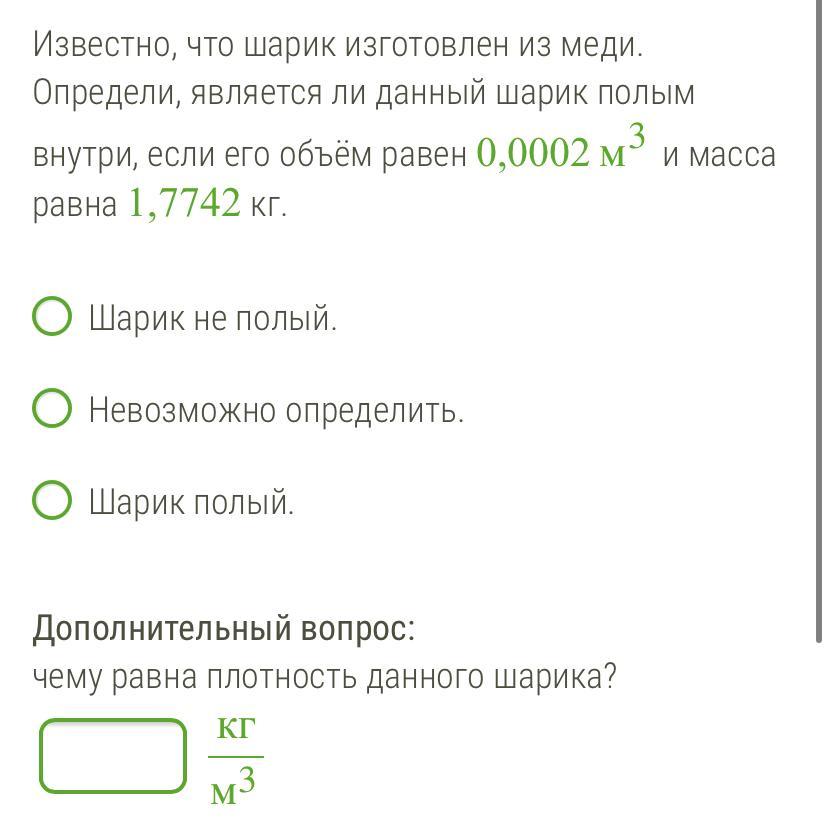Choose the "Невозможно определить." radio option
Image resolution: width=828 pixels, height=828 pixels.
pyautogui.click(x=52, y=409)
